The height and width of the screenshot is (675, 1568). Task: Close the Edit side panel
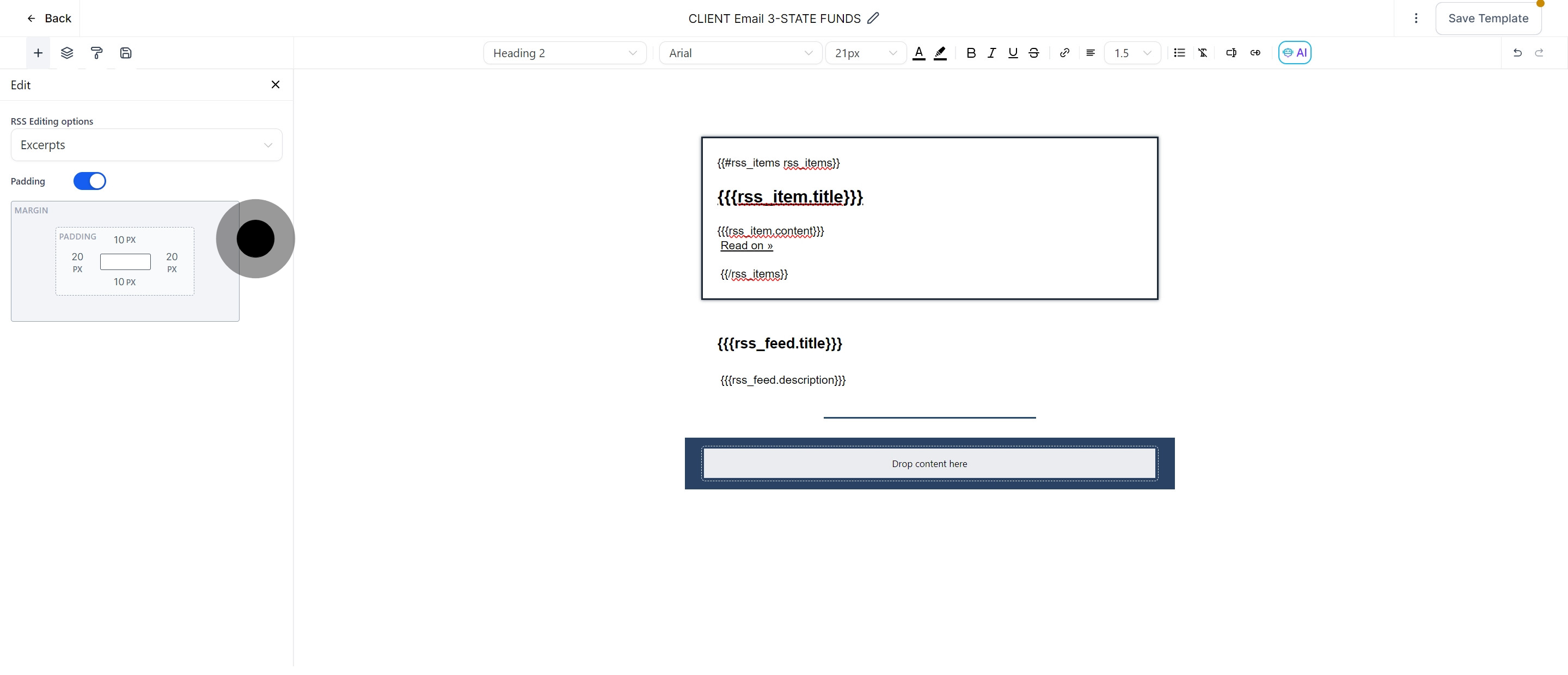(x=275, y=84)
